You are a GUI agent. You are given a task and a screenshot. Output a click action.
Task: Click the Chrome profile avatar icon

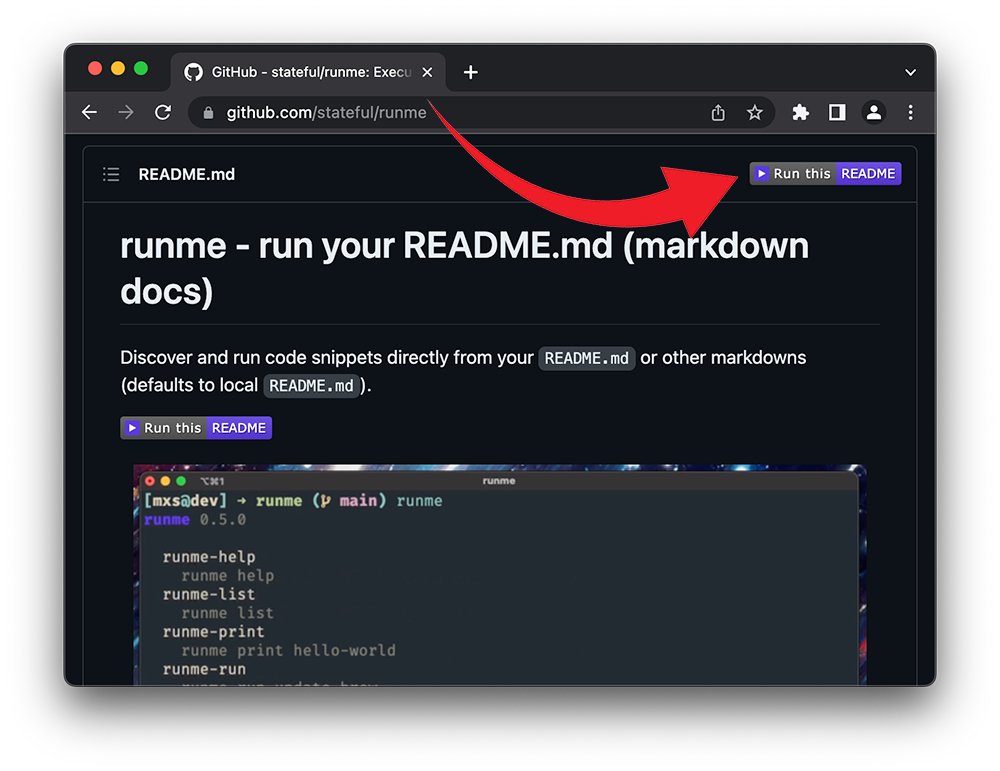coord(874,112)
